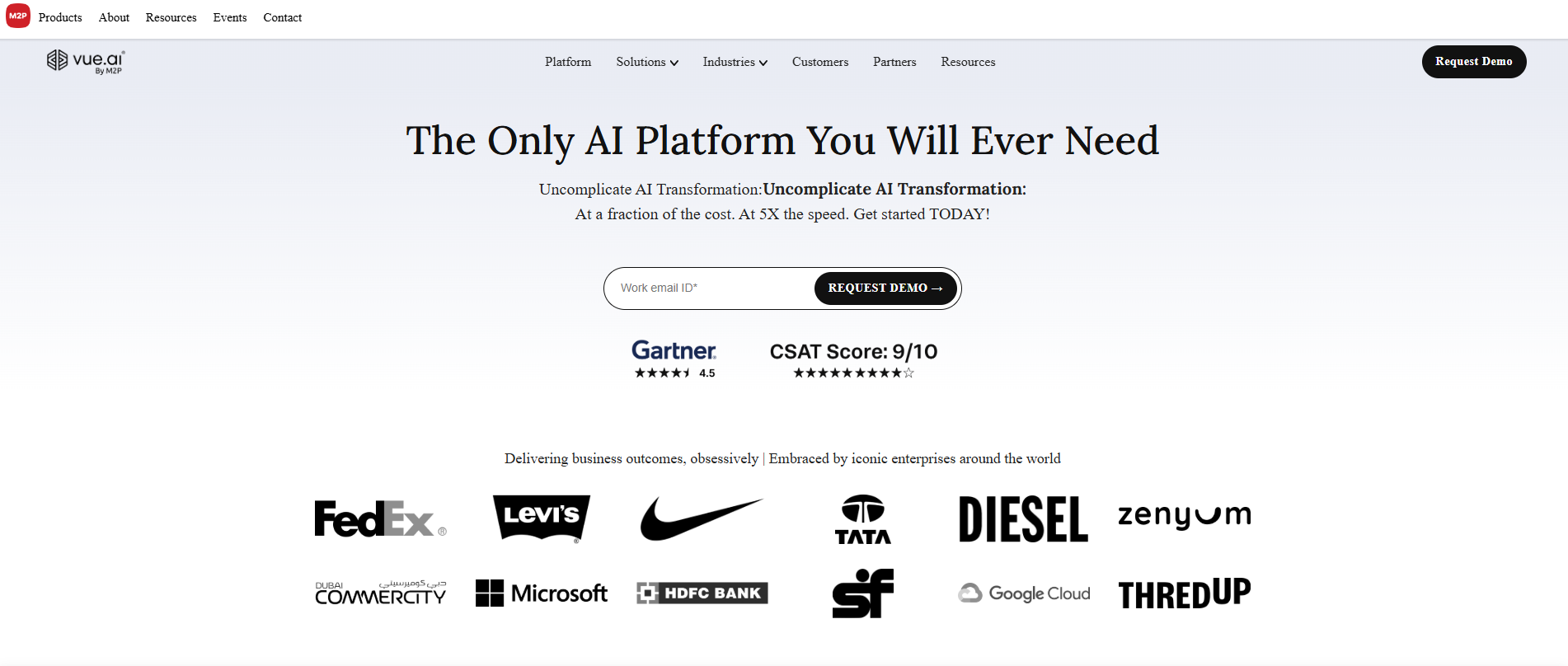The height and width of the screenshot is (666, 1568).
Task: Click the zenyum logo
Action: click(1185, 516)
